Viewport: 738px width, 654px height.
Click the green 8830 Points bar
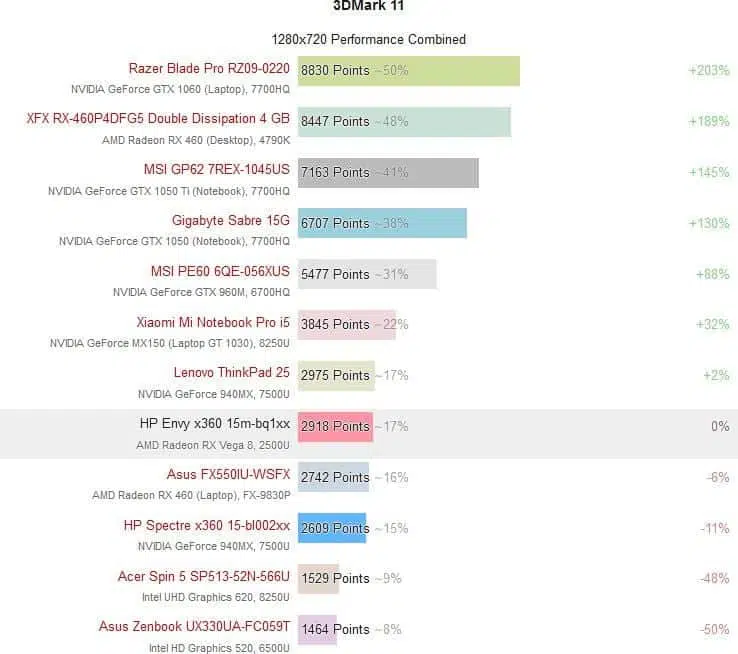point(409,71)
